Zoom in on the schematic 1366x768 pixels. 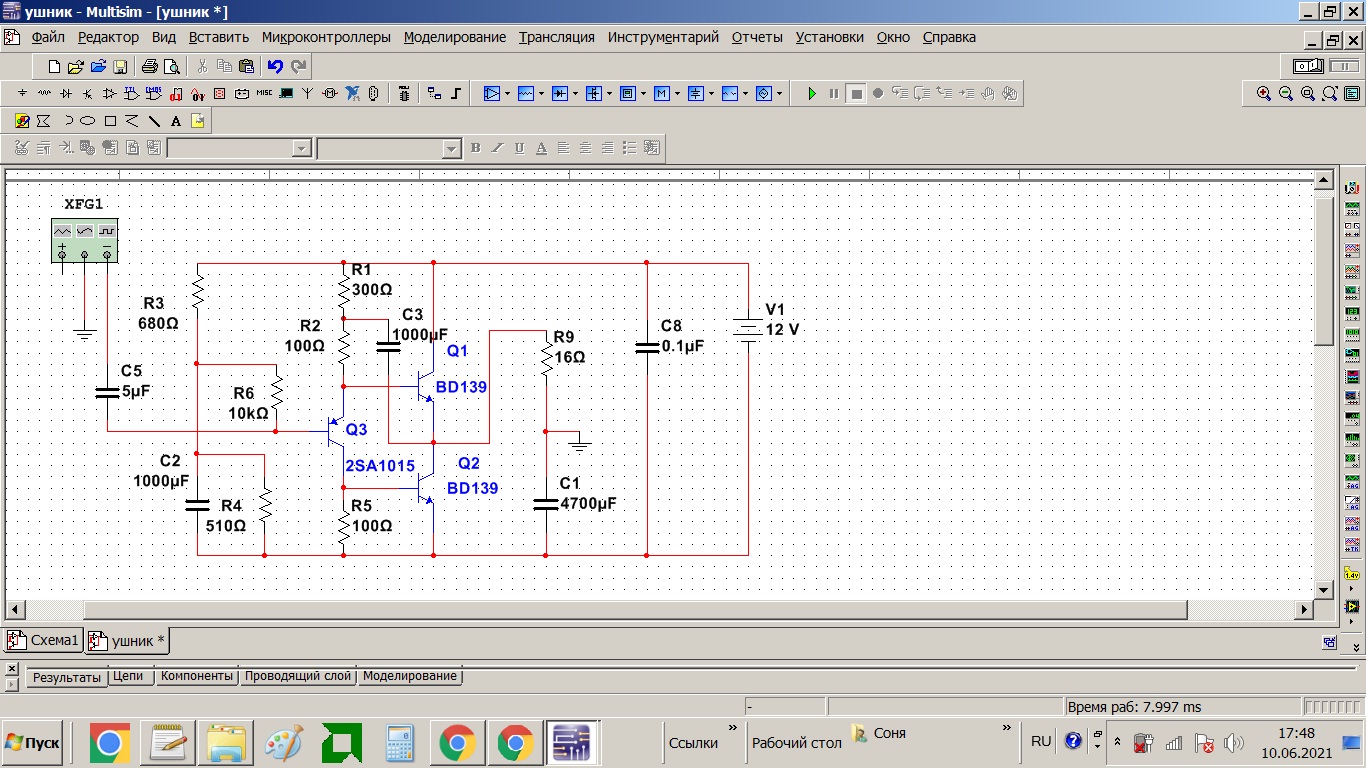click(x=1264, y=93)
